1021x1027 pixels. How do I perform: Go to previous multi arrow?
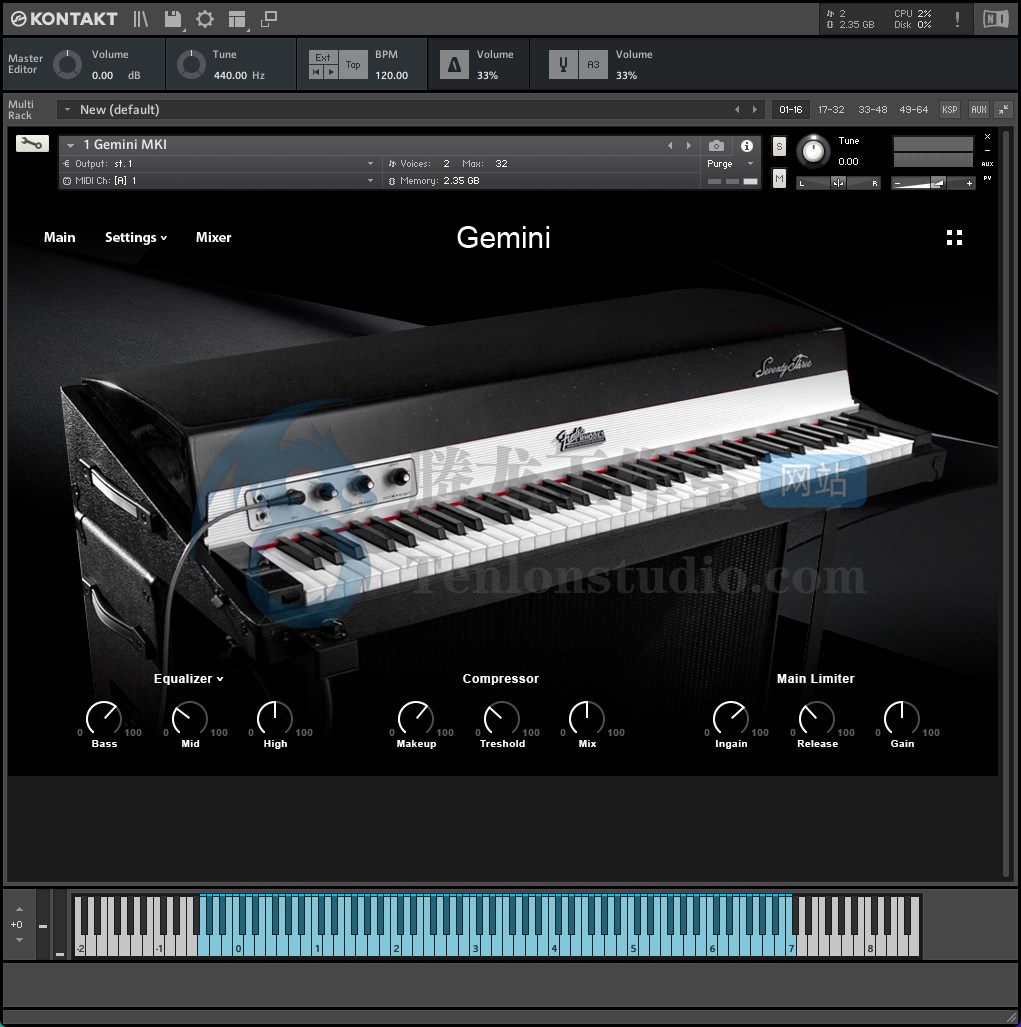tap(737, 109)
